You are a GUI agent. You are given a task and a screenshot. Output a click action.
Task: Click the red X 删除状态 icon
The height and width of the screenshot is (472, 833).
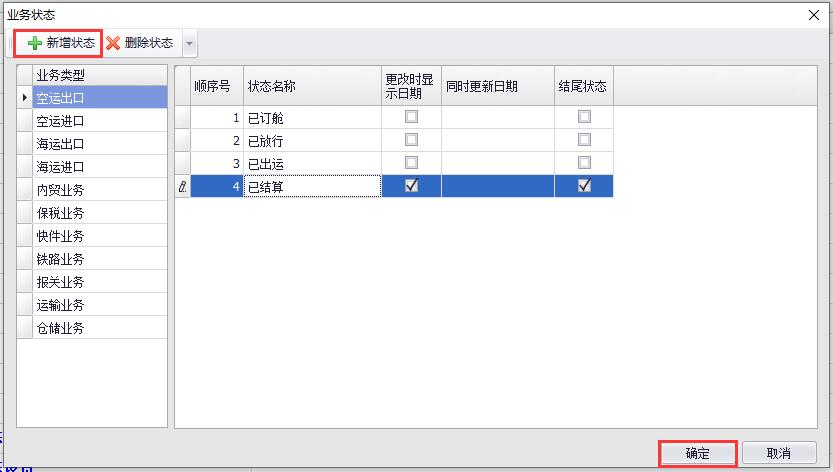click(x=113, y=43)
